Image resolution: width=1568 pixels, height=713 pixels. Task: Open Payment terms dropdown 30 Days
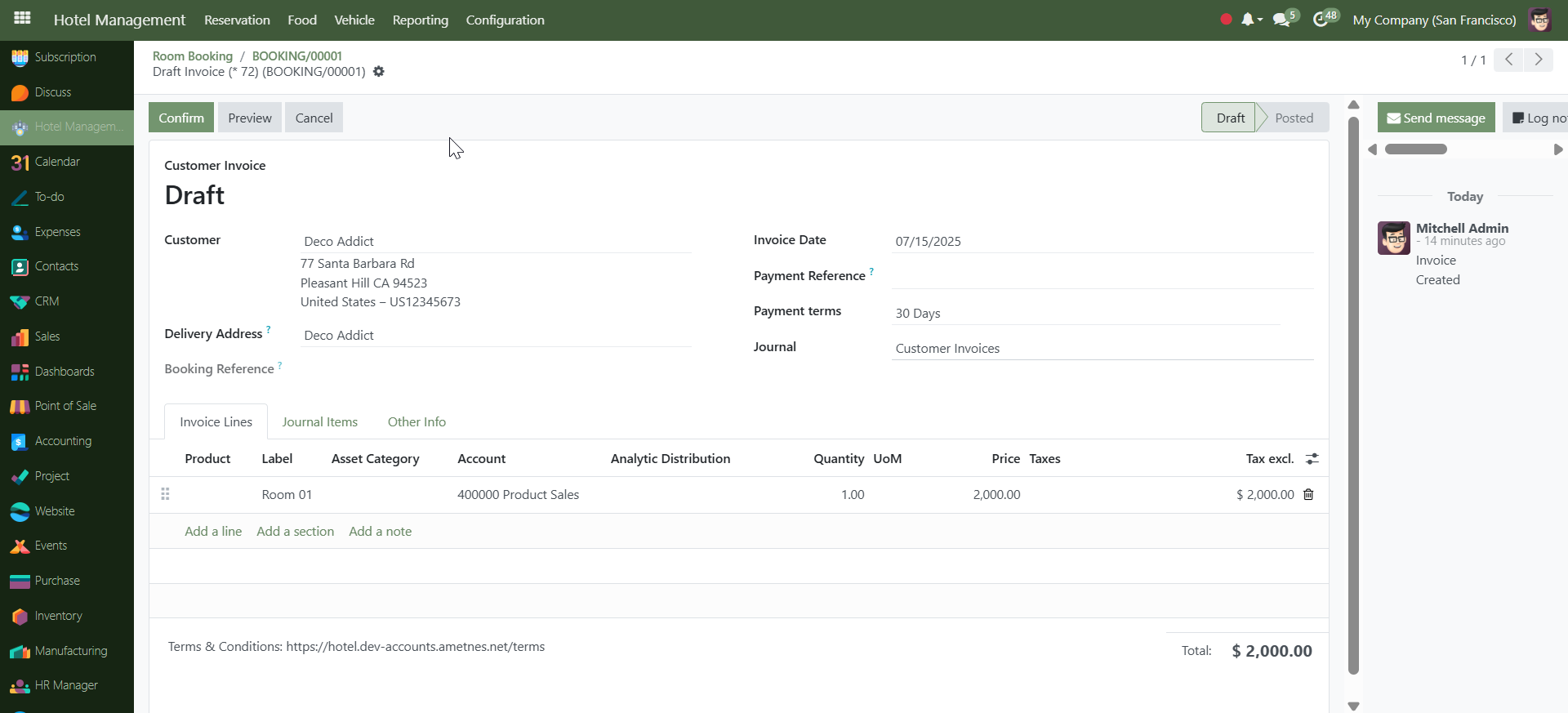pyautogui.click(x=1086, y=314)
